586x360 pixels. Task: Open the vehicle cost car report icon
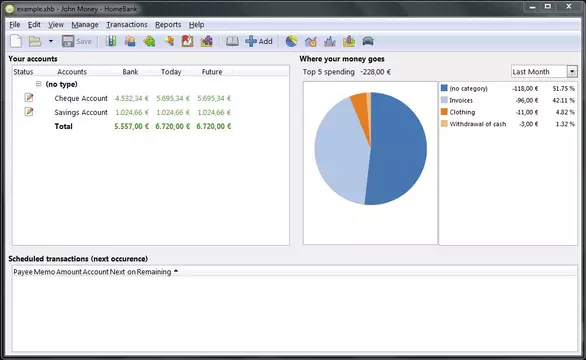tap(368, 41)
